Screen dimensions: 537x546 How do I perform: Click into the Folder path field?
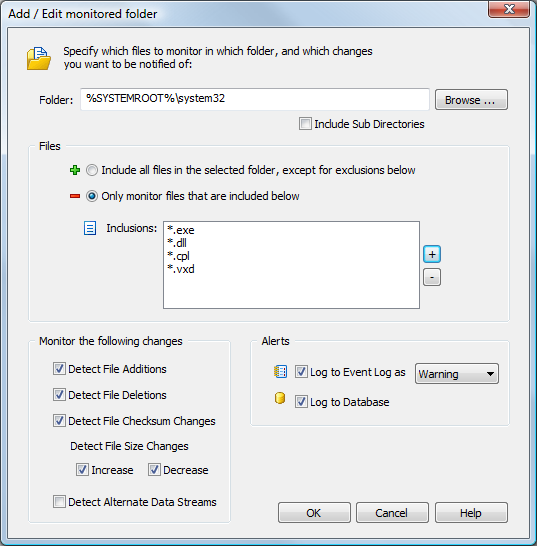(x=255, y=99)
